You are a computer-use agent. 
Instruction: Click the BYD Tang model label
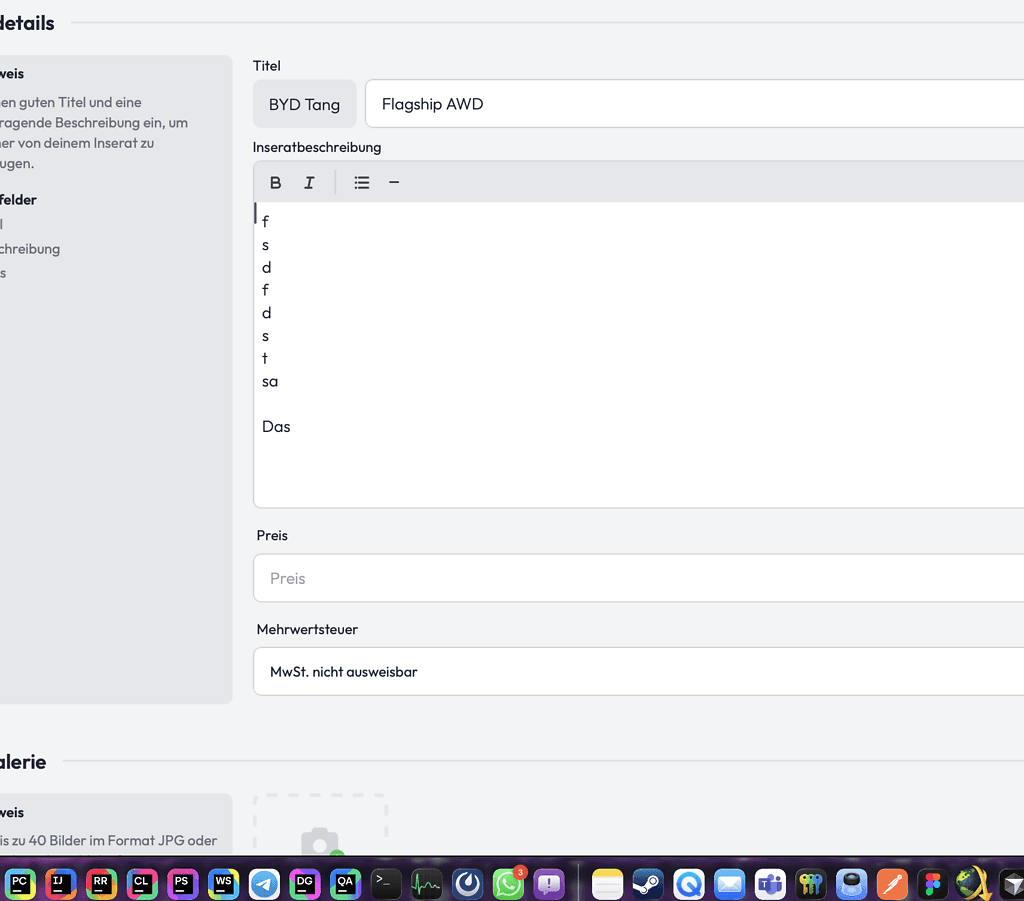point(304,104)
